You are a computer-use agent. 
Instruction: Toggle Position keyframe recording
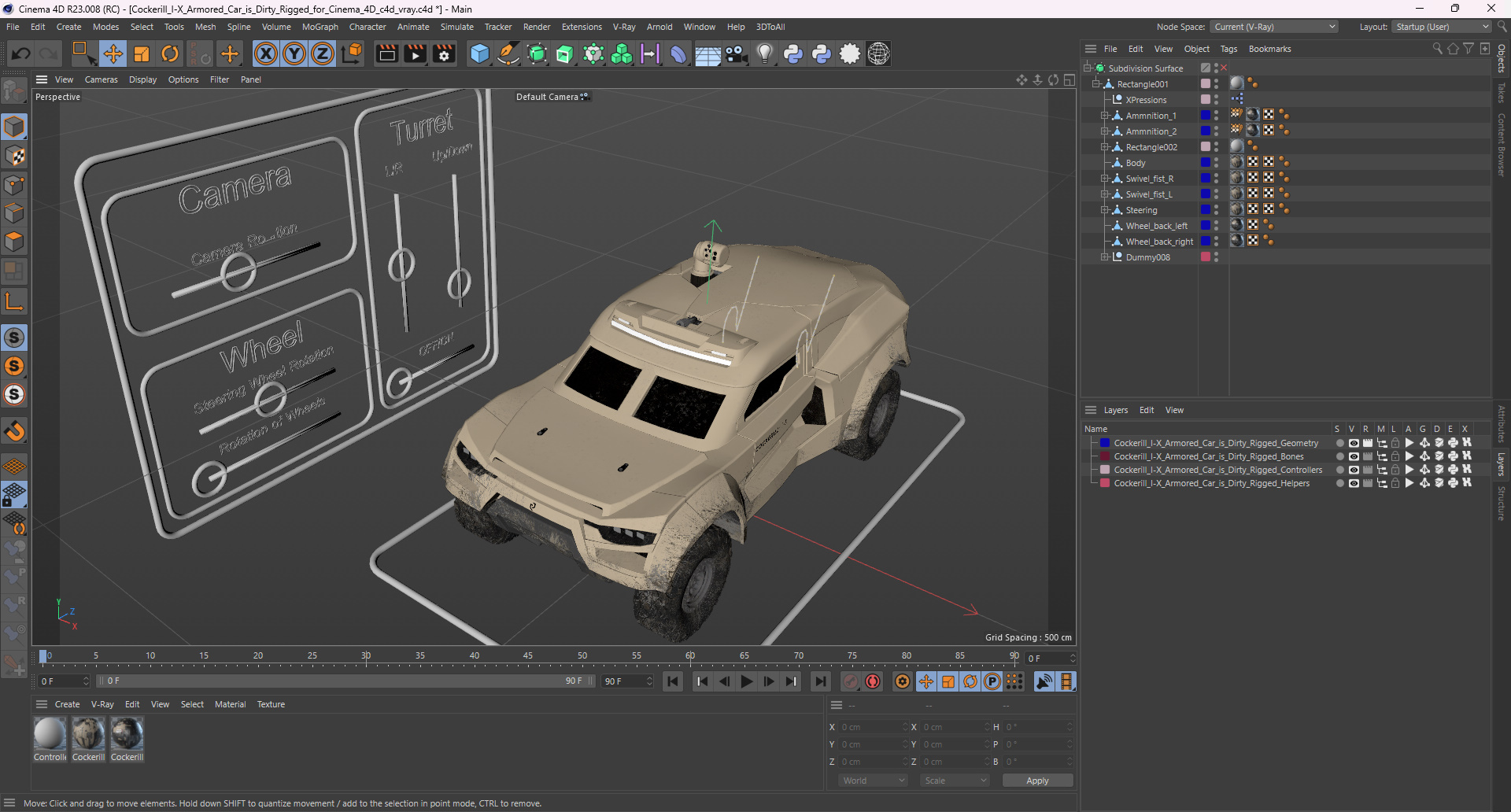pos(926,681)
